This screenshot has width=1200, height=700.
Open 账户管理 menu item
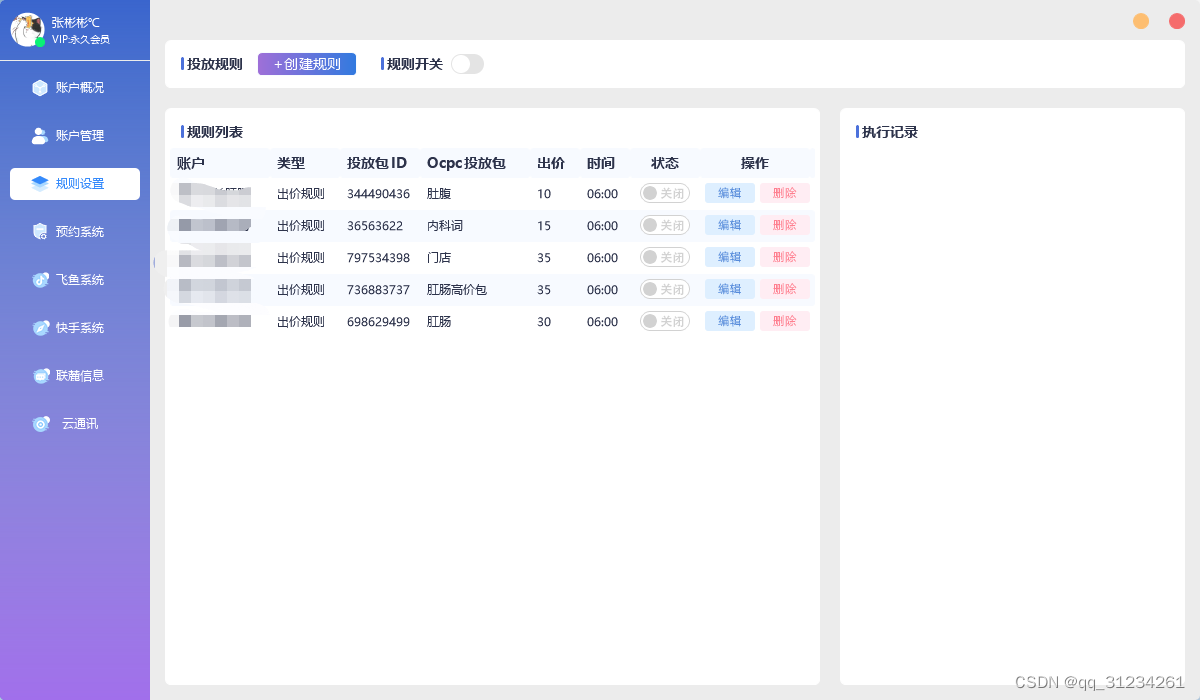point(75,136)
